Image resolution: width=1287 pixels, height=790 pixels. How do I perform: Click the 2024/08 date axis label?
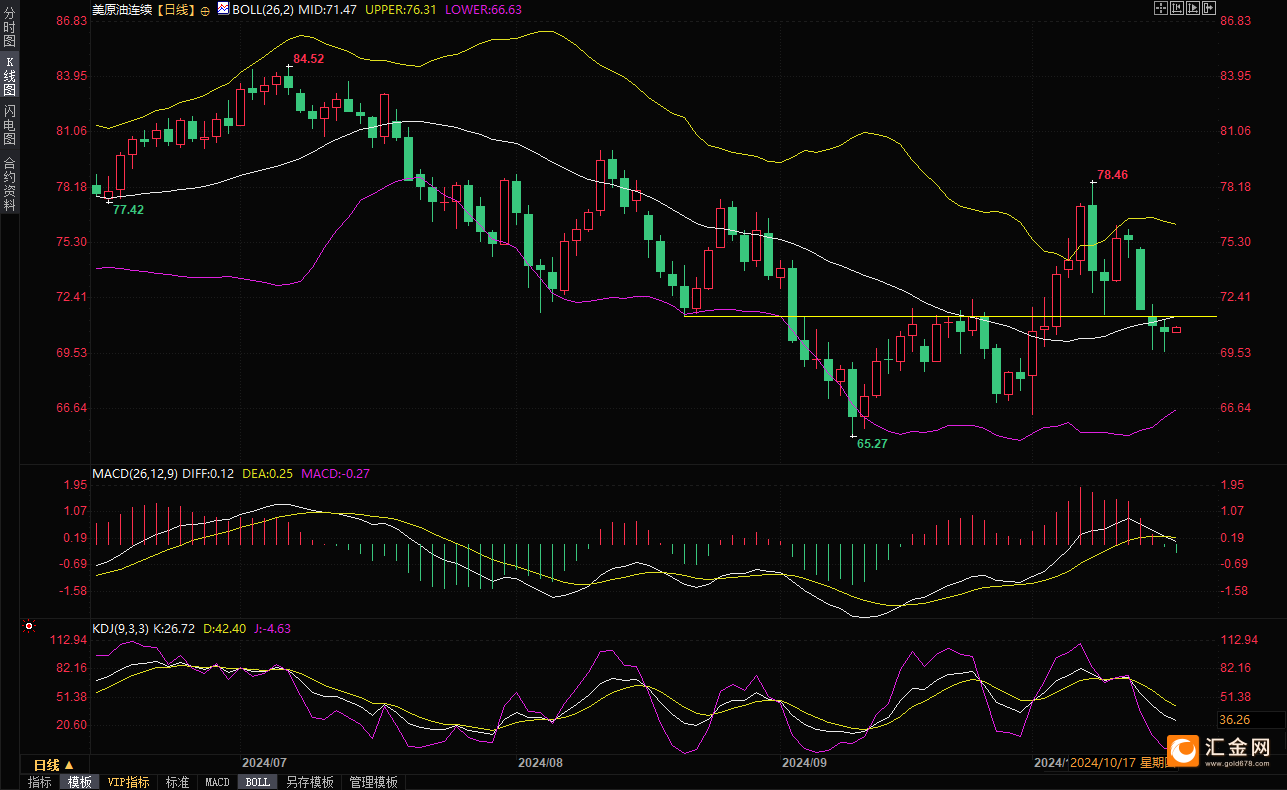(x=540, y=762)
